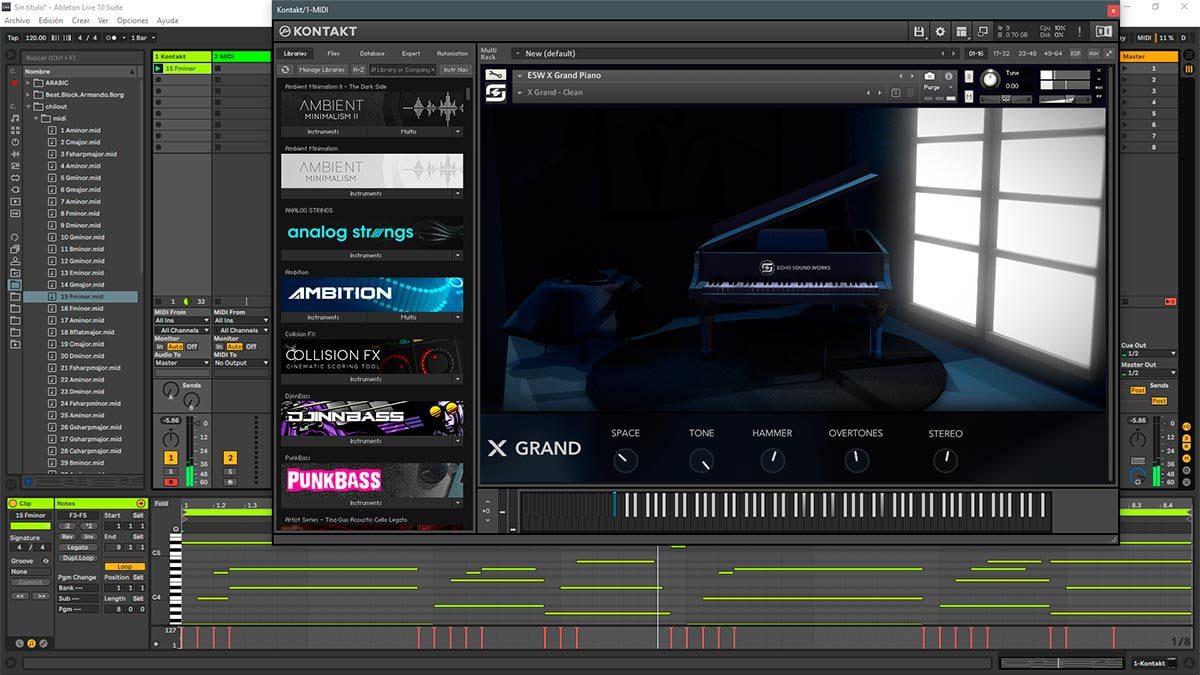Adjust the HAMMER knob

pos(772,460)
